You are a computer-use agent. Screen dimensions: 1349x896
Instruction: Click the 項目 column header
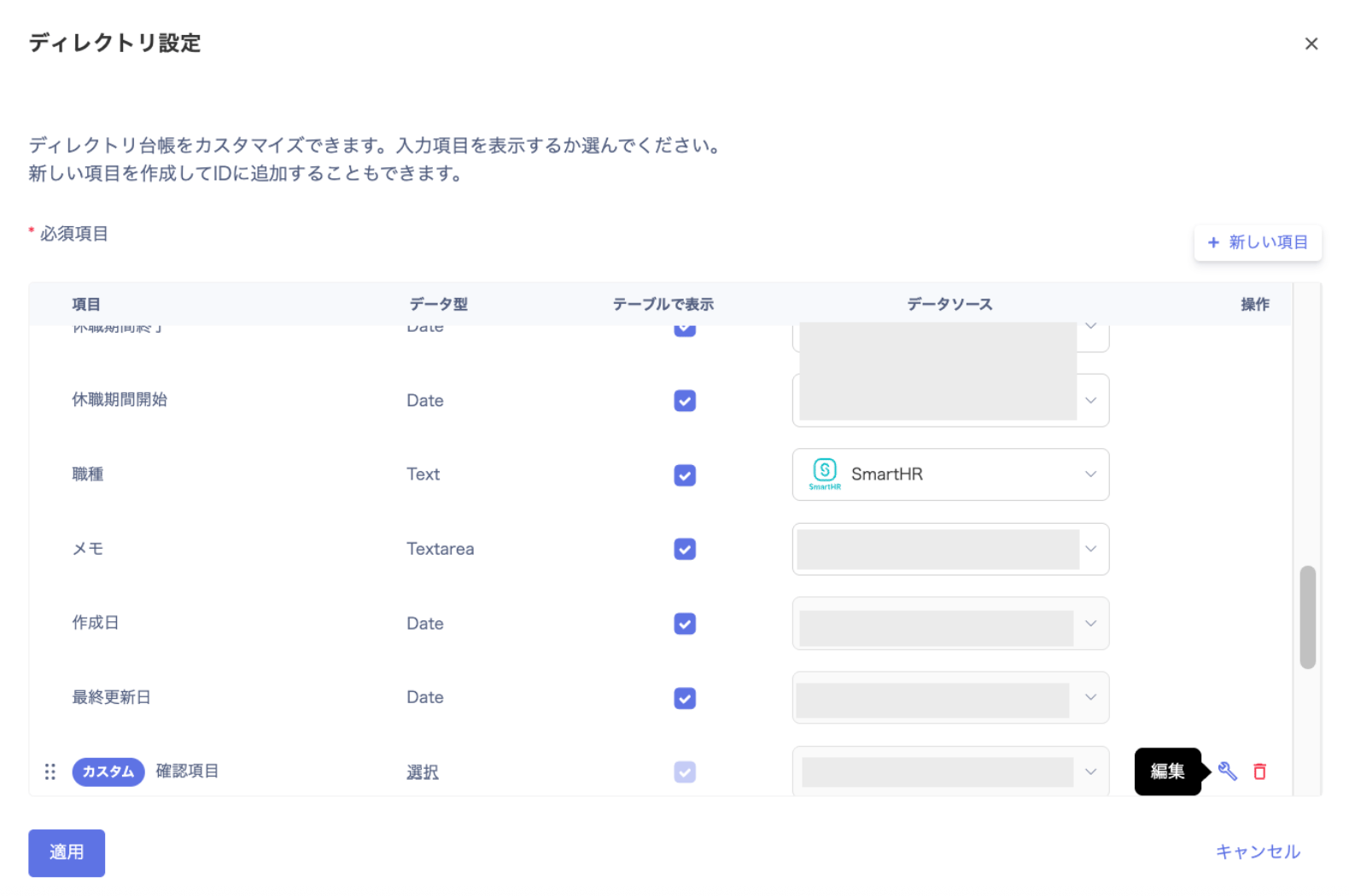tap(86, 304)
